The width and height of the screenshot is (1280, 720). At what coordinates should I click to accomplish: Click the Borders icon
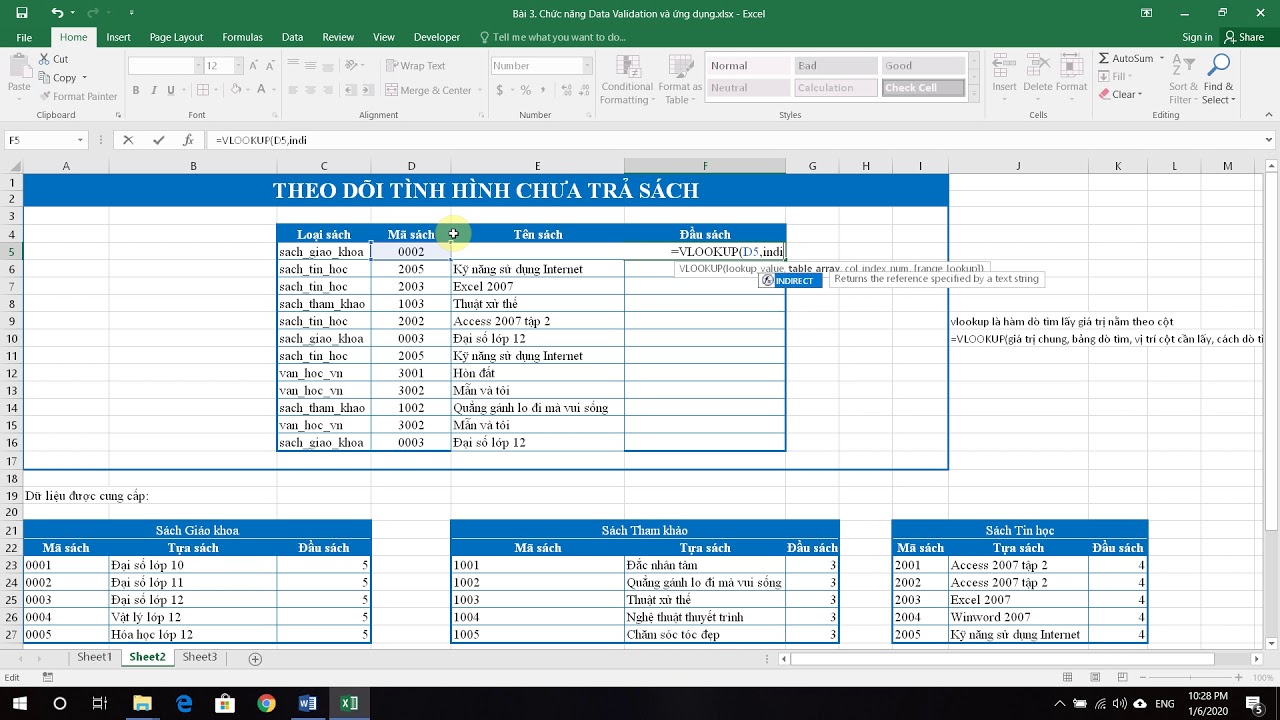[203, 90]
